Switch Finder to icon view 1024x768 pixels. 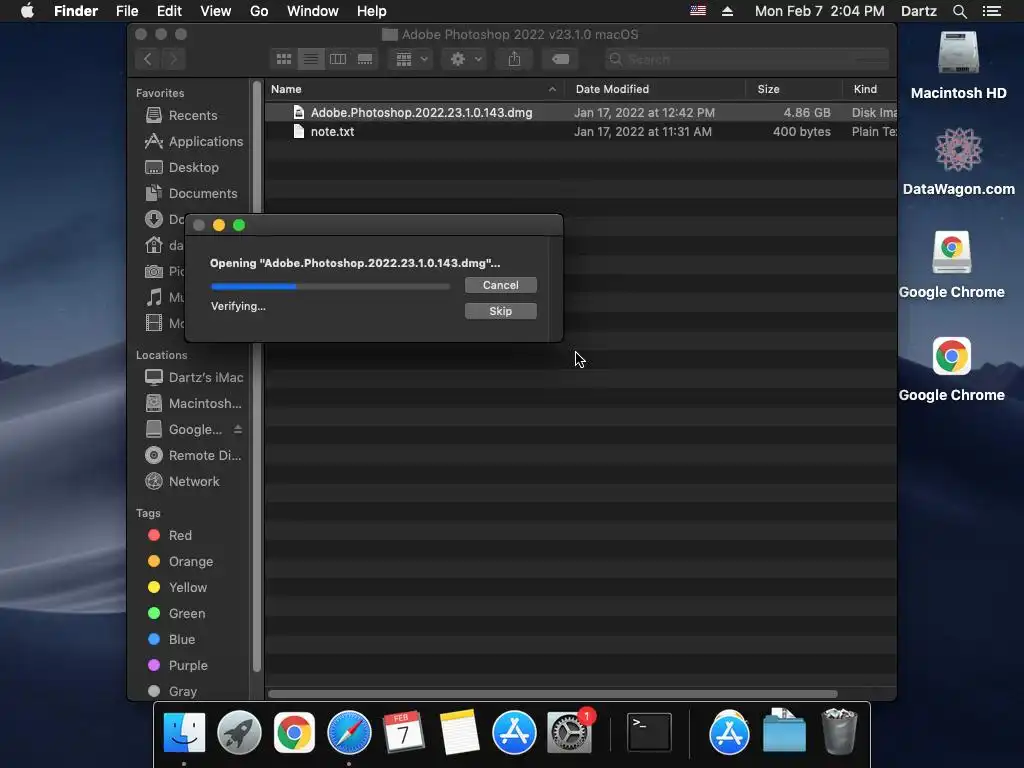(x=283, y=59)
